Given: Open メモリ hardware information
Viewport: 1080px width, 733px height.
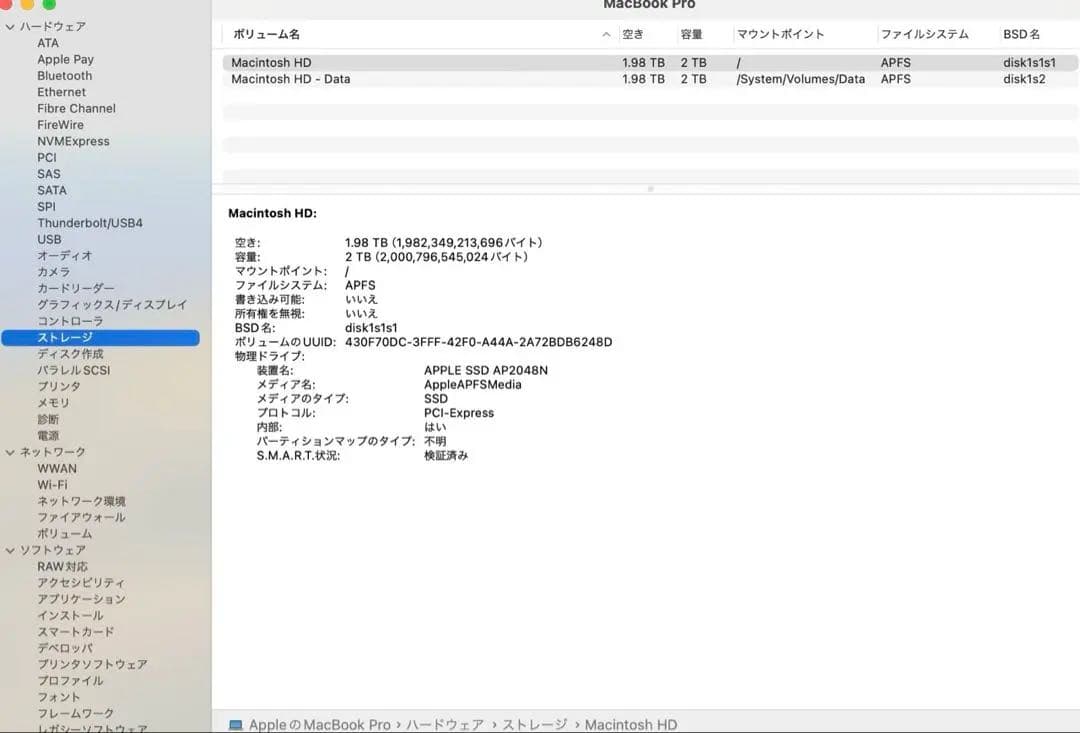Looking at the screenshot, I should tap(53, 402).
